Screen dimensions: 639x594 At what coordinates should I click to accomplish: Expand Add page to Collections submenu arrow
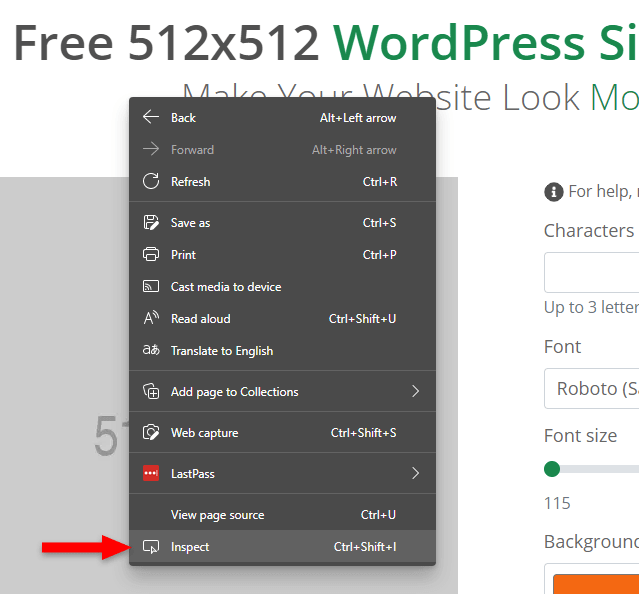pyautogui.click(x=415, y=391)
